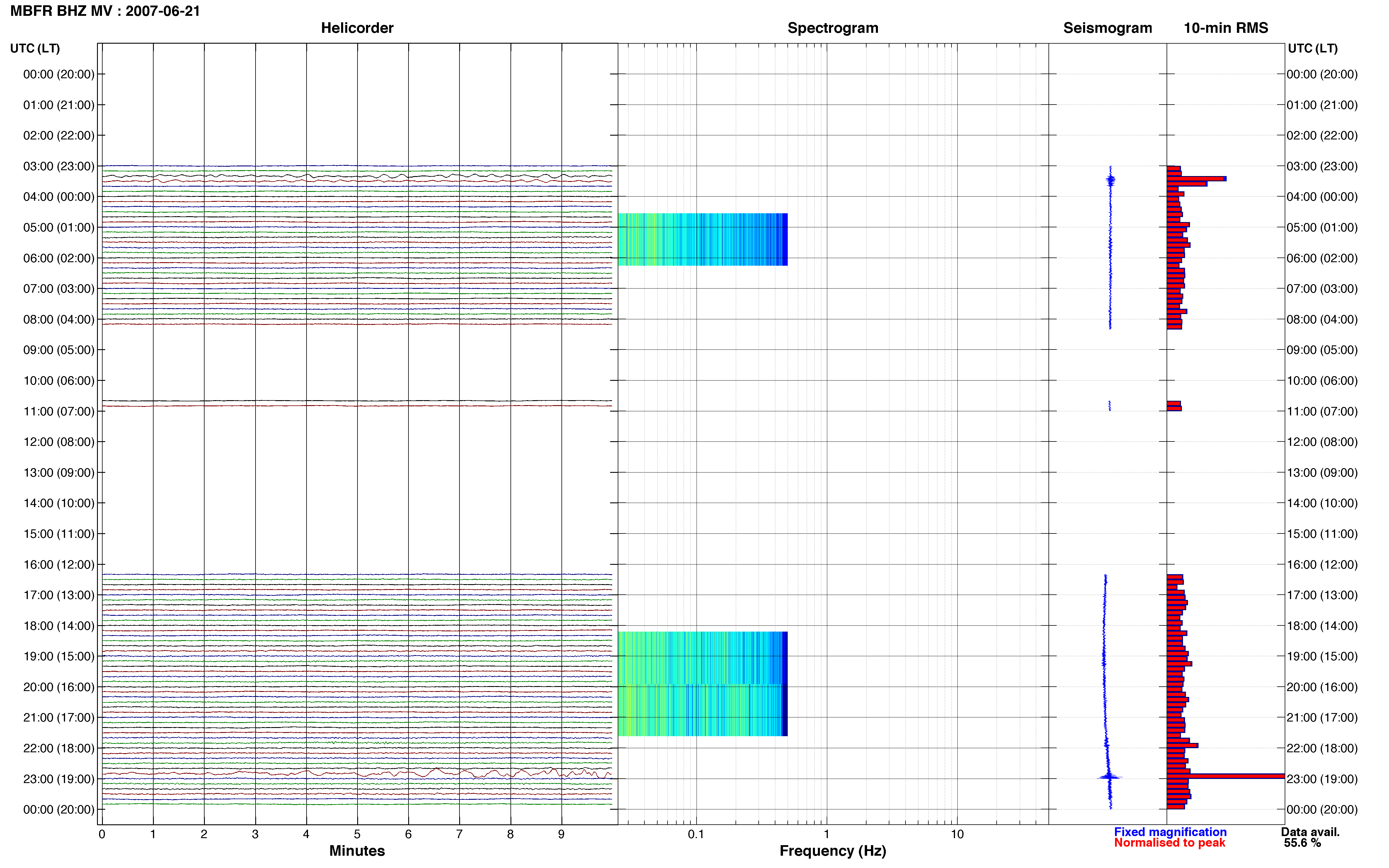Click right time label 22:00 (18:00)
Screen dimensions: 1389x868
(x=1322, y=748)
